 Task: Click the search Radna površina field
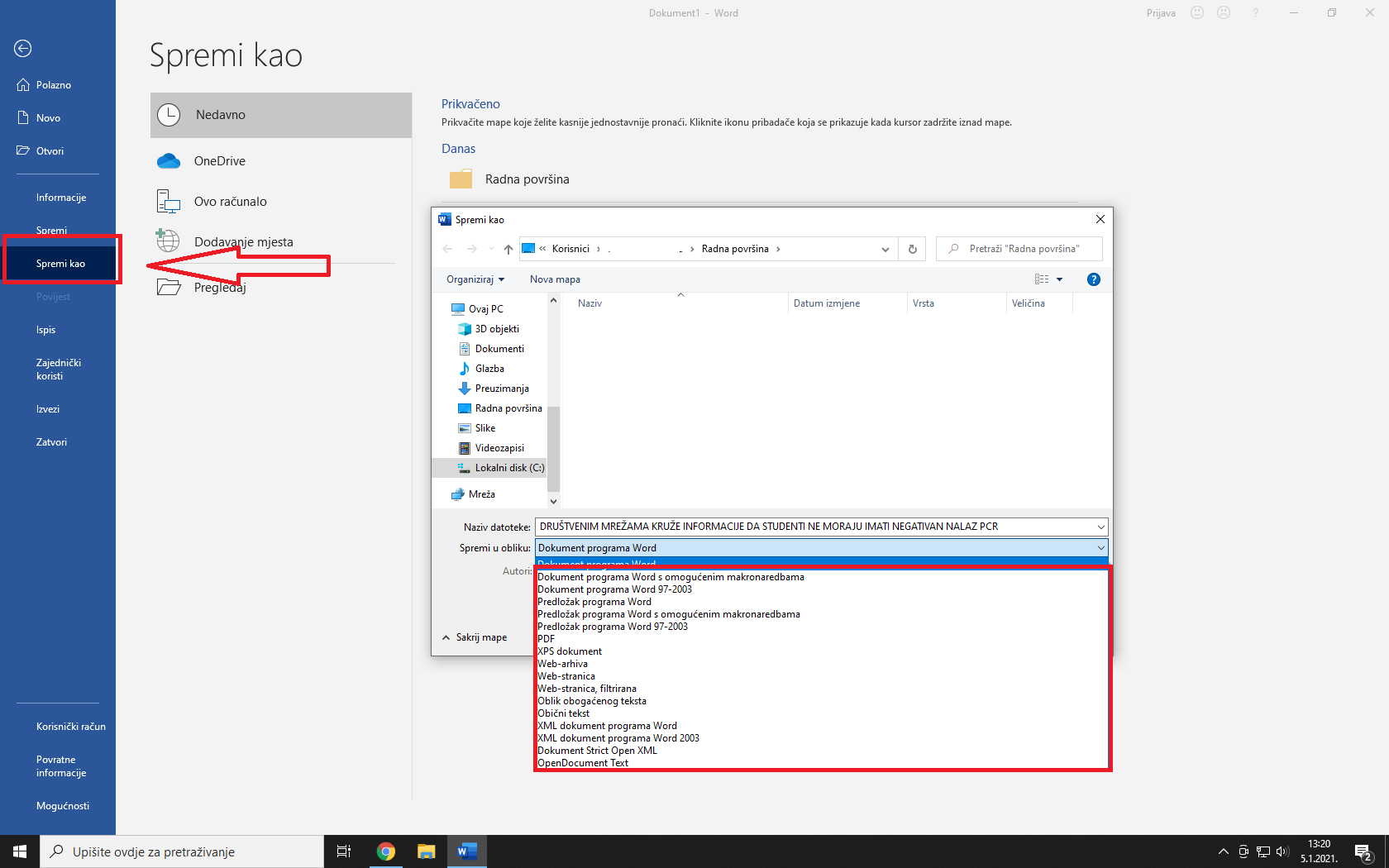[1019, 249]
